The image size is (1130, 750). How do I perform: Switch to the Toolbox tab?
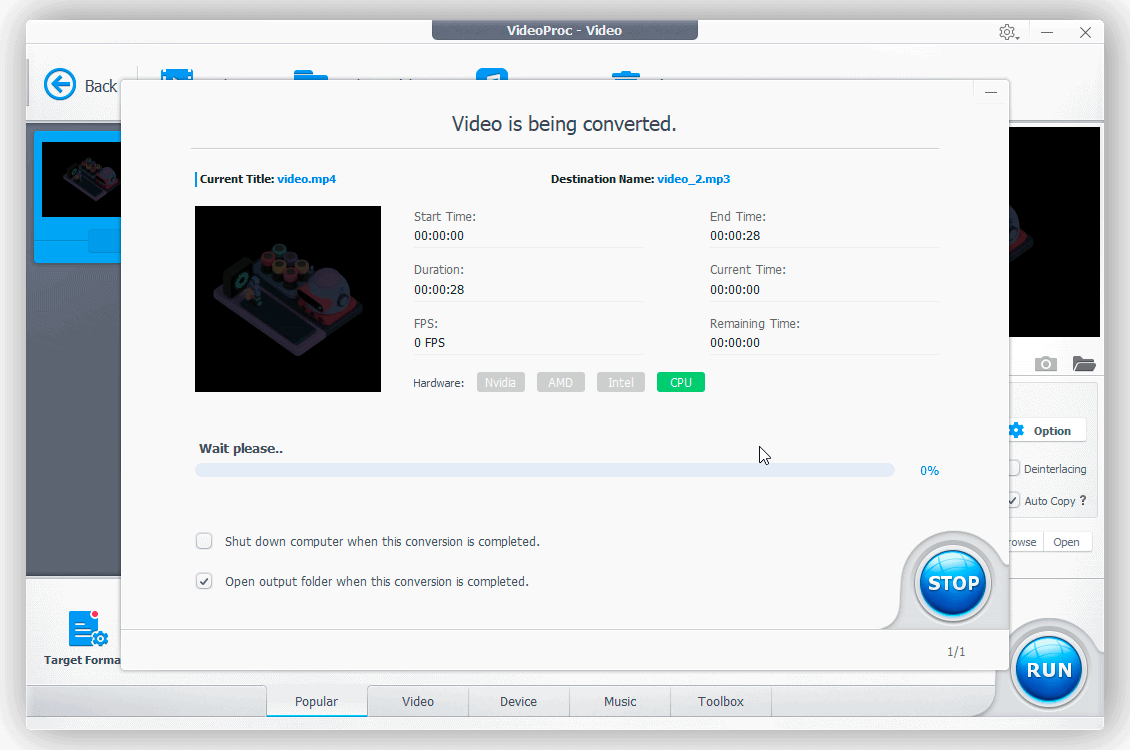[721, 701]
